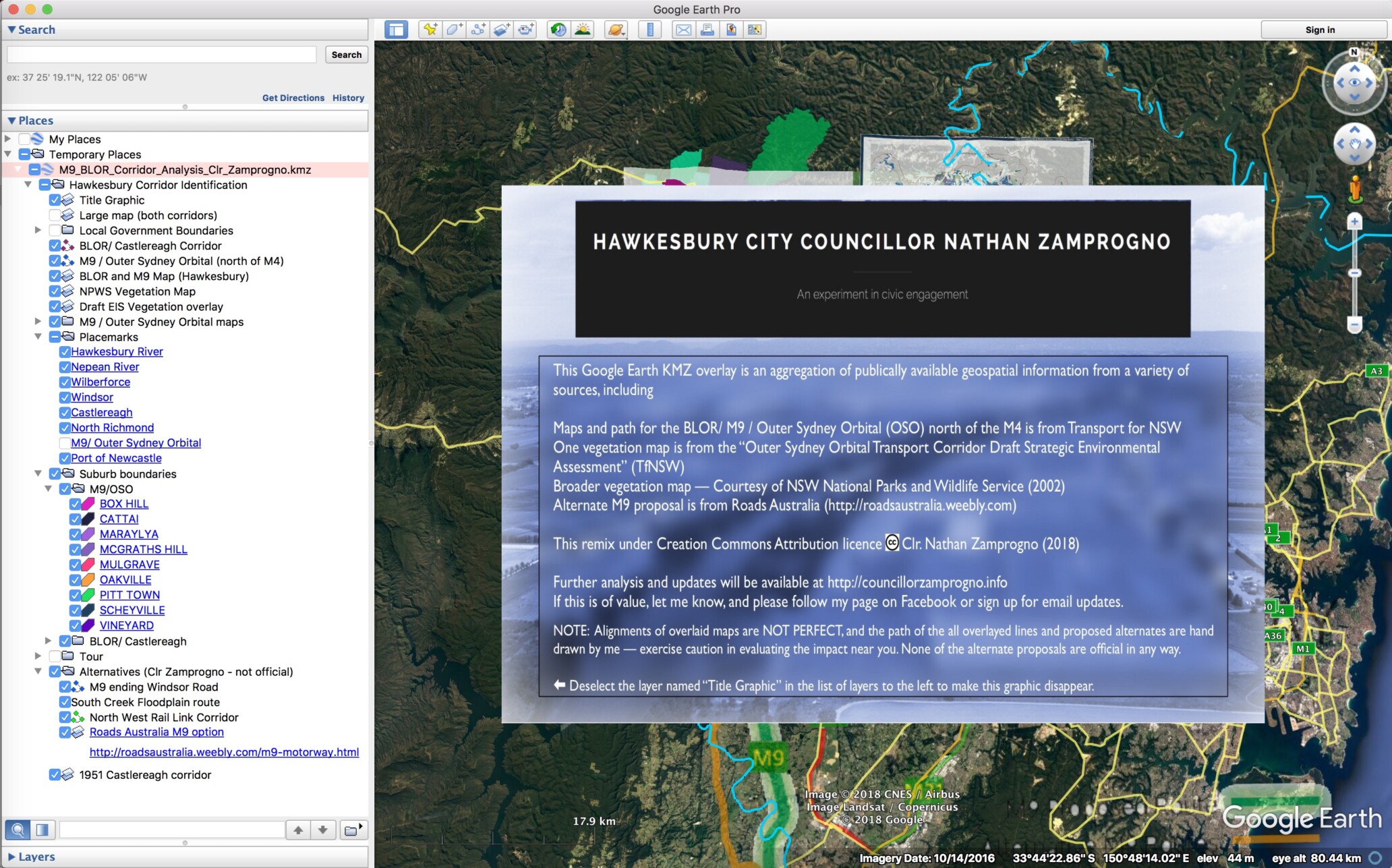Collapse the Places panel header
The width and height of the screenshot is (1392, 868).
point(11,121)
